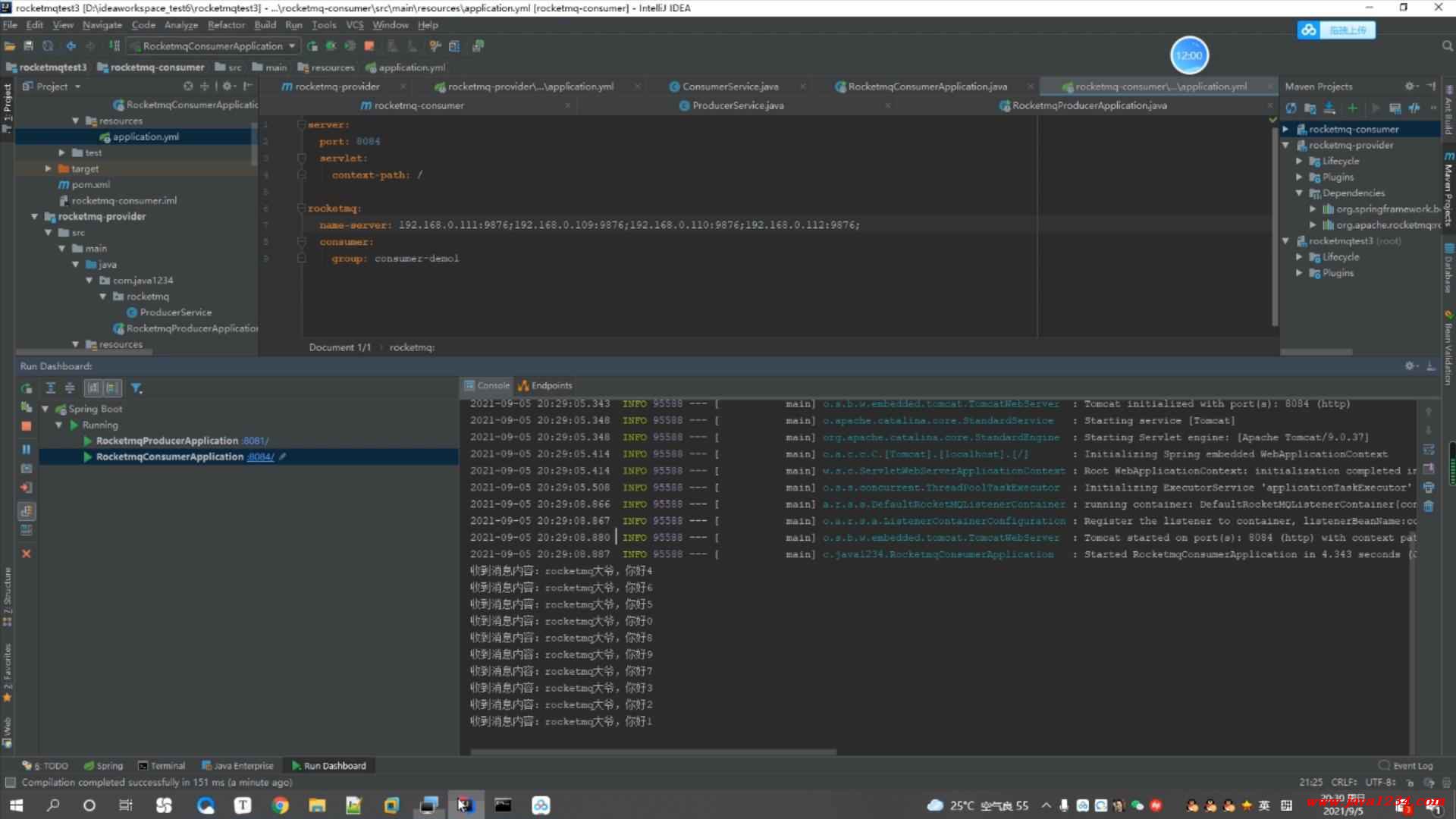Open the Refactor menu
The height and width of the screenshot is (819, 1456).
coord(226,25)
